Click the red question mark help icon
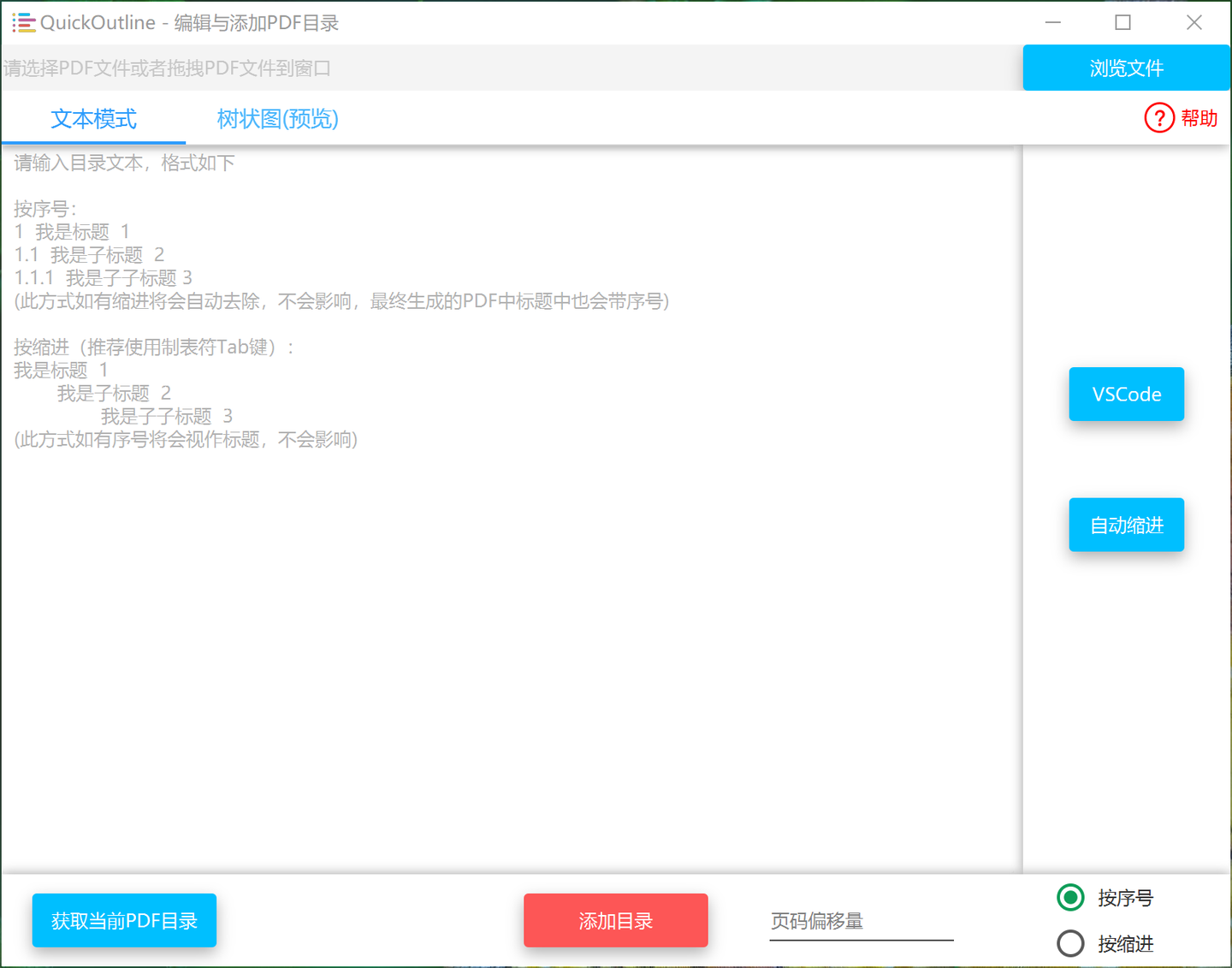 pos(1158,118)
